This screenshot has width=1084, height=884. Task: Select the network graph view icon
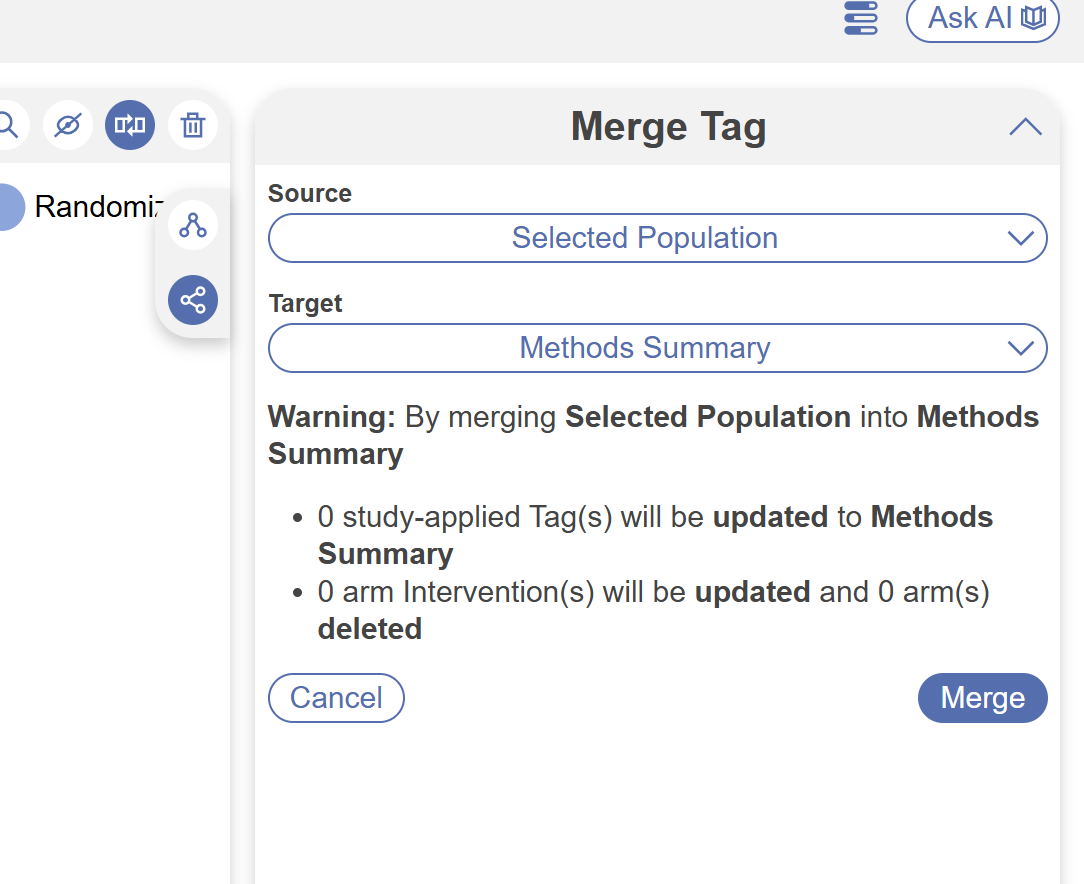(x=192, y=300)
